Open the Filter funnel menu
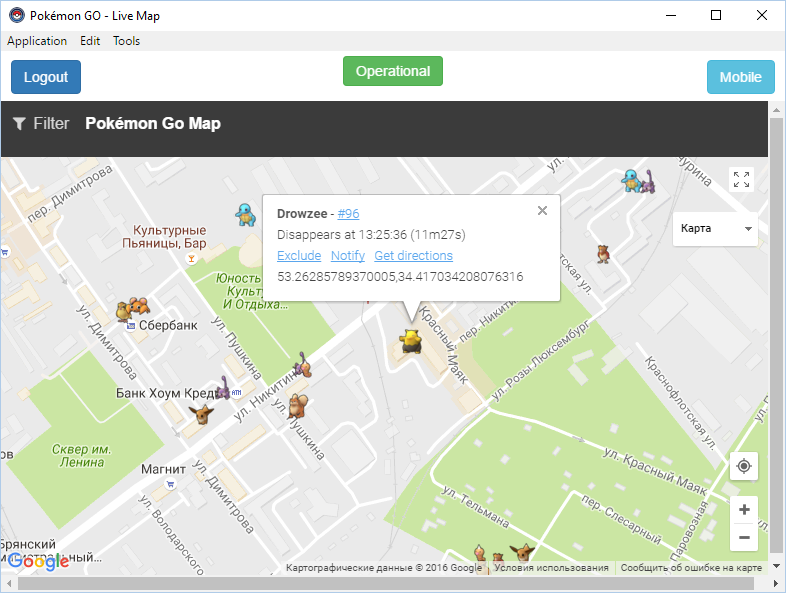786x593 pixels. click(41, 123)
